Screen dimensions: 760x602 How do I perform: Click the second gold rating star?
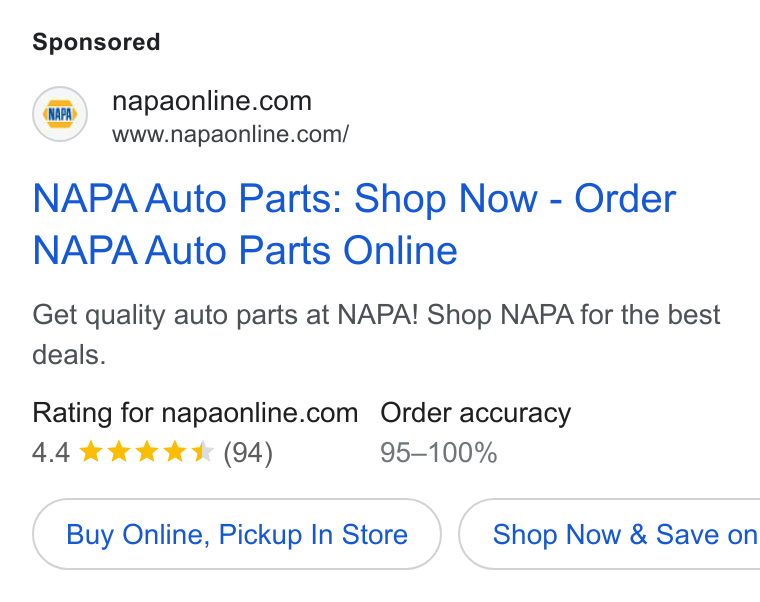coord(118,451)
